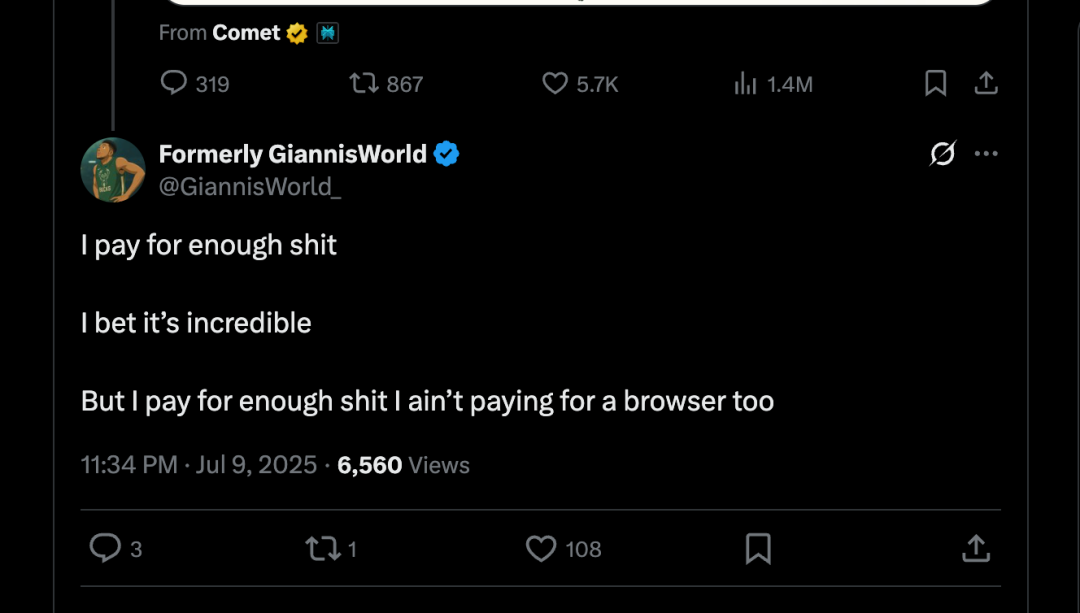Screen dimensions: 1080x613
Task: View analytics for the 1.4M views post
Action: [x=746, y=84]
